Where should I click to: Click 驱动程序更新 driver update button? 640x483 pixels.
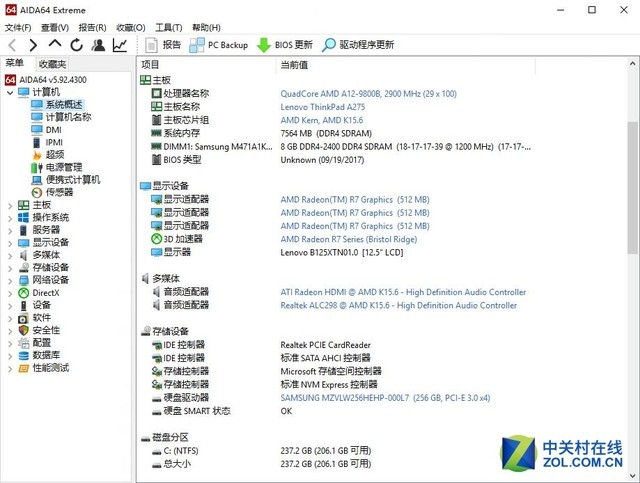358,45
